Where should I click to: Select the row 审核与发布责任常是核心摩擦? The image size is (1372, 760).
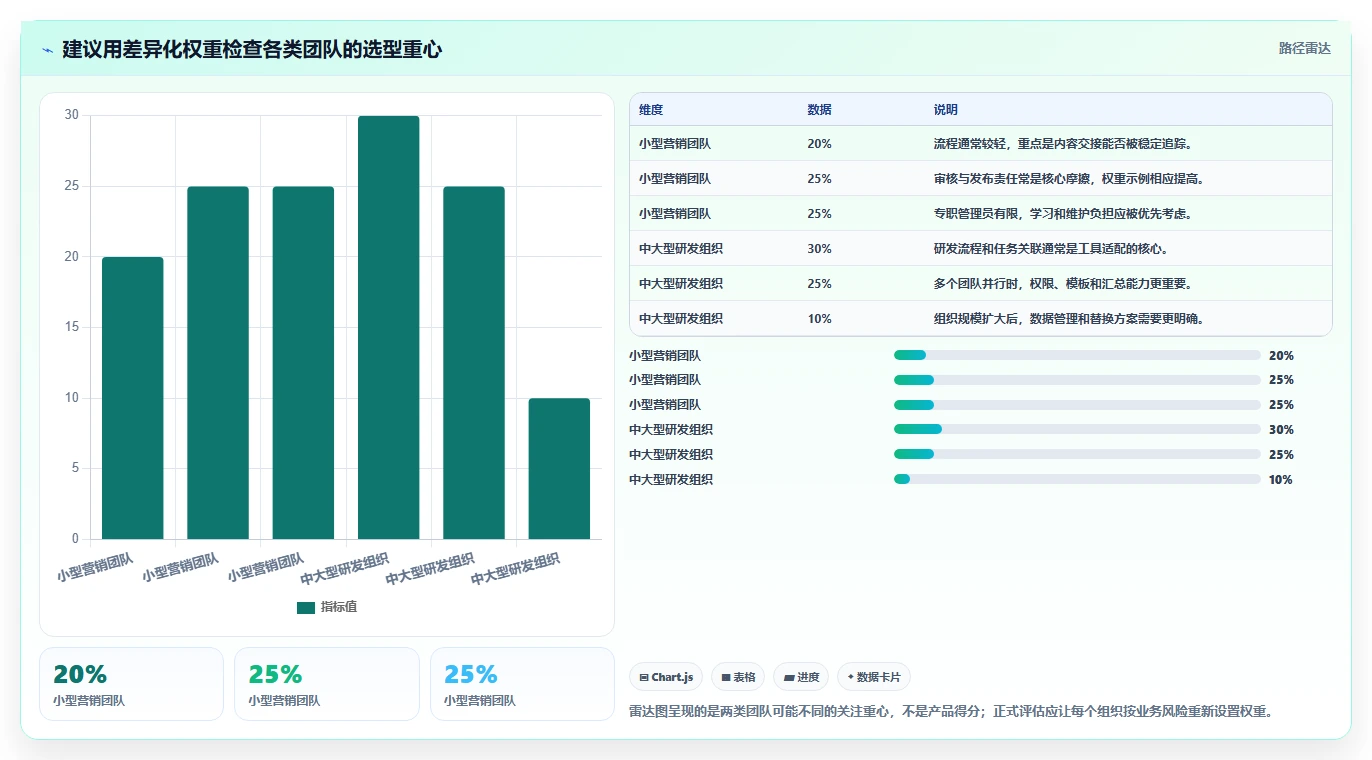pyautogui.click(x=980, y=179)
